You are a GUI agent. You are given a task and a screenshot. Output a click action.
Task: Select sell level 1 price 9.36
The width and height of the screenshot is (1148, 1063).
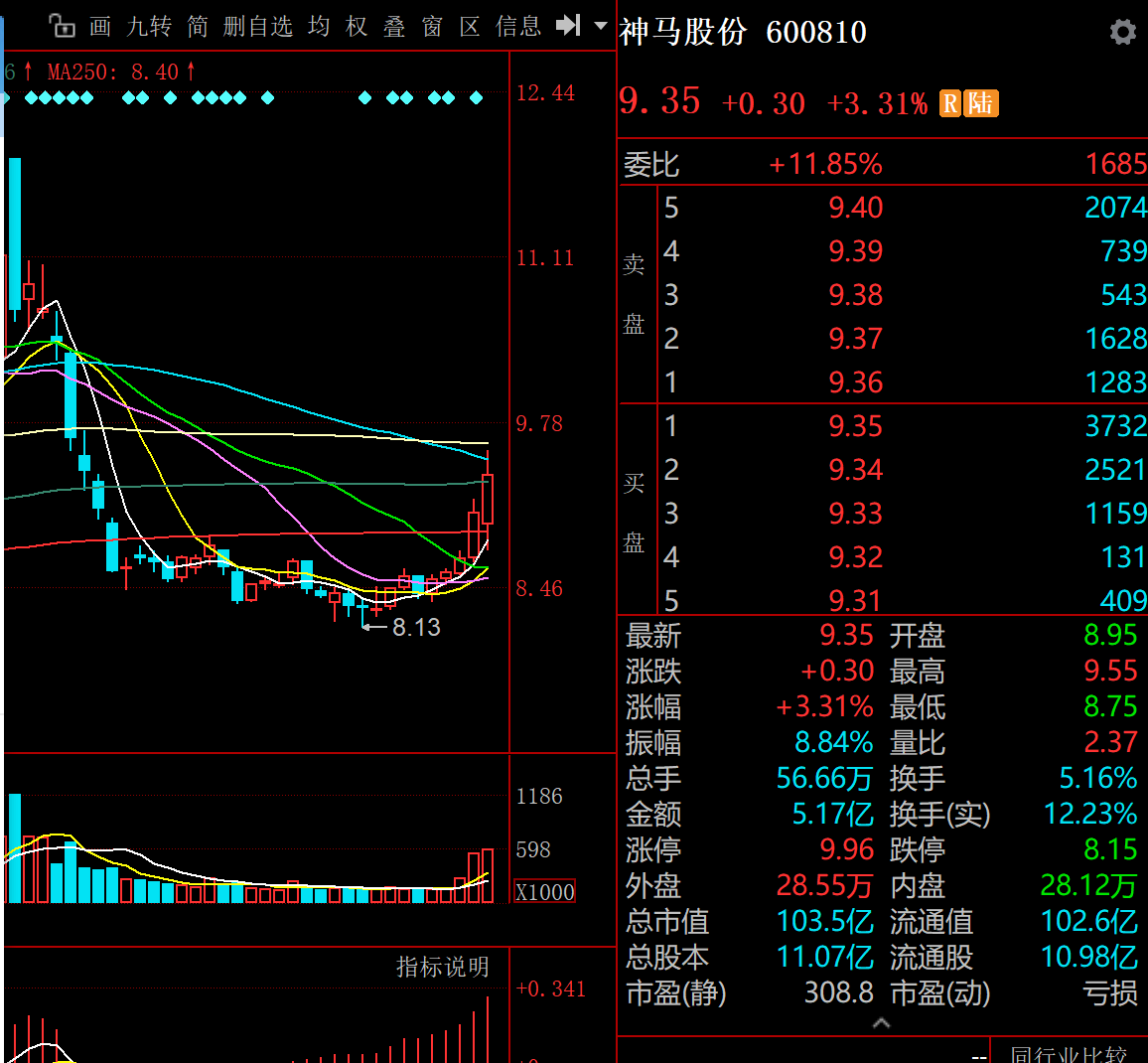(x=856, y=382)
